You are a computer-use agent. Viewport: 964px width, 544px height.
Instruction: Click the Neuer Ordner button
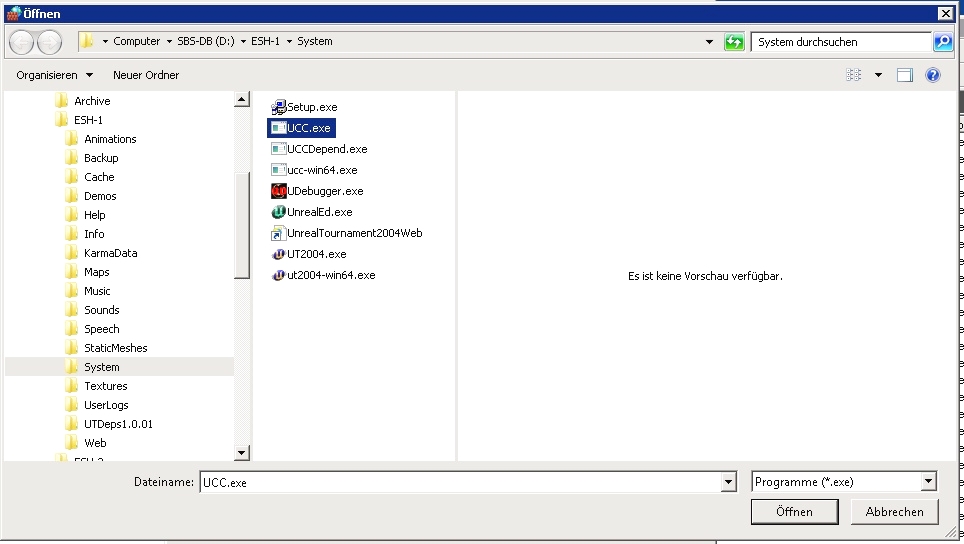coord(146,75)
